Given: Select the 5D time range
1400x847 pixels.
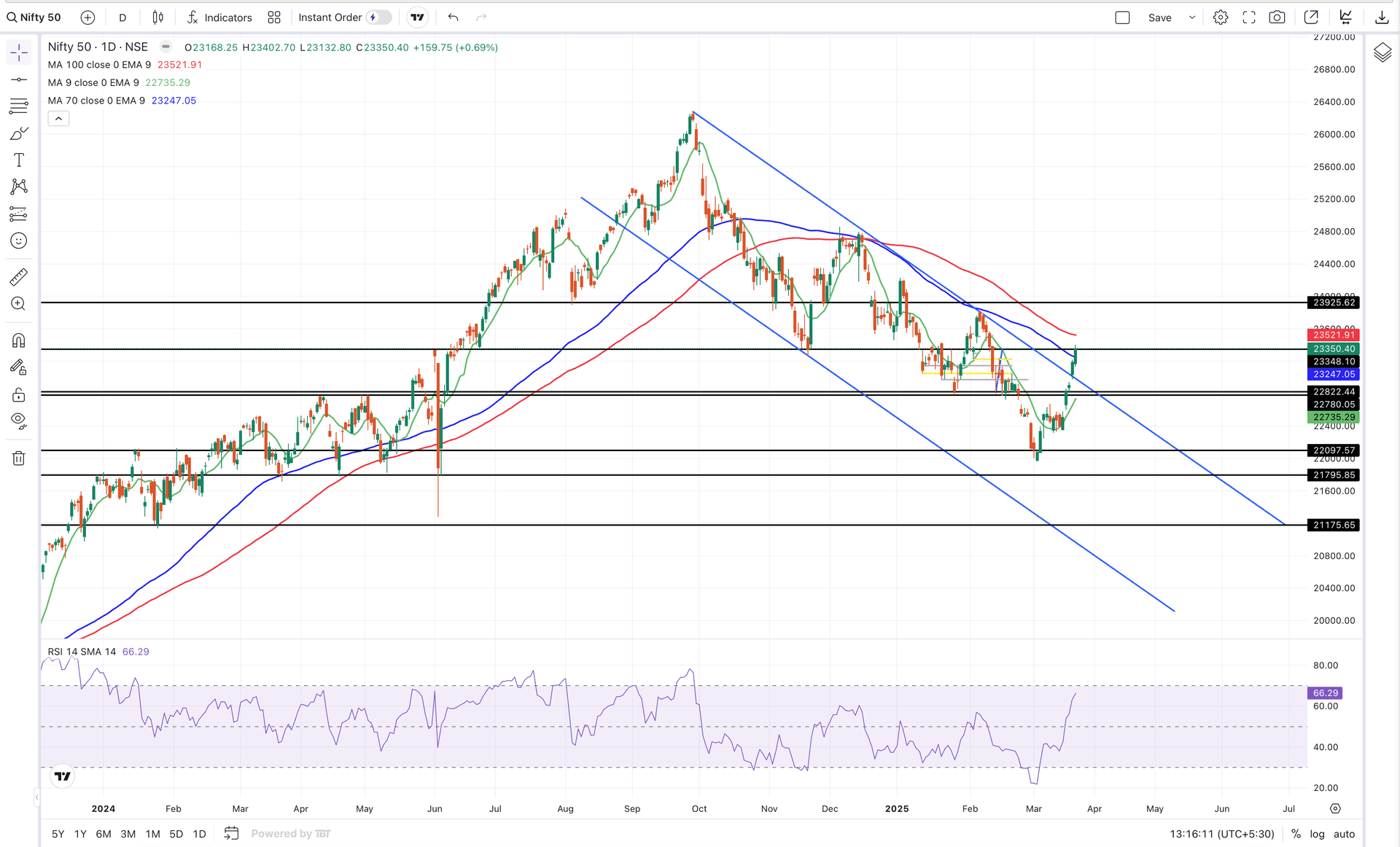Looking at the screenshot, I should 176,834.
